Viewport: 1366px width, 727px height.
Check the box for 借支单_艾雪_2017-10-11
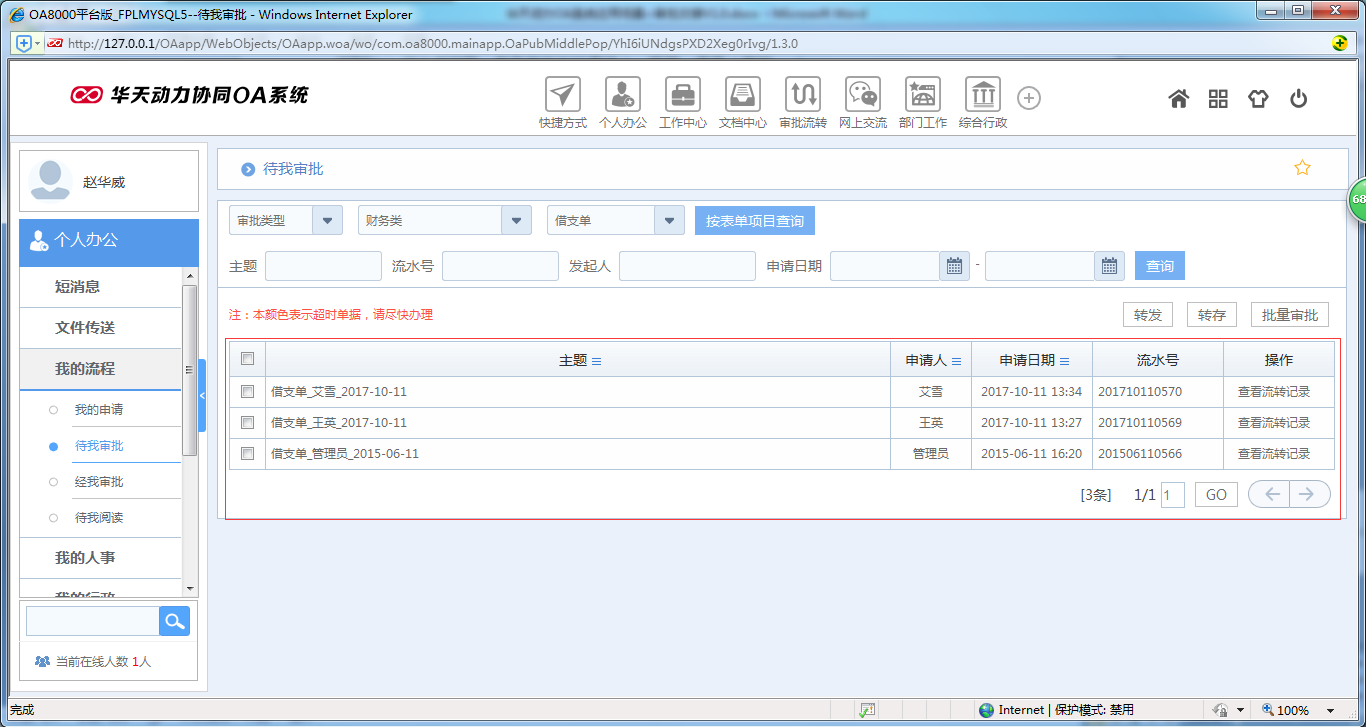[248, 392]
